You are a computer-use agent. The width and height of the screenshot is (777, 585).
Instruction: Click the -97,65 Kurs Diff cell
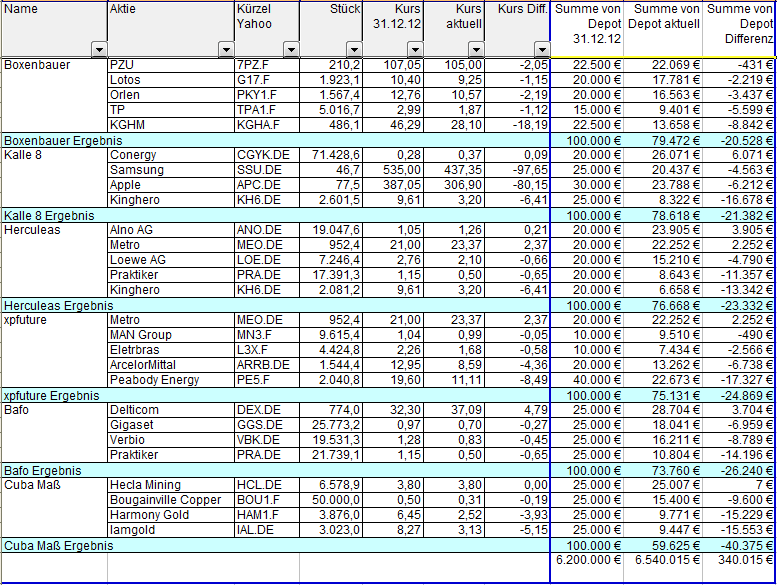tap(517, 170)
